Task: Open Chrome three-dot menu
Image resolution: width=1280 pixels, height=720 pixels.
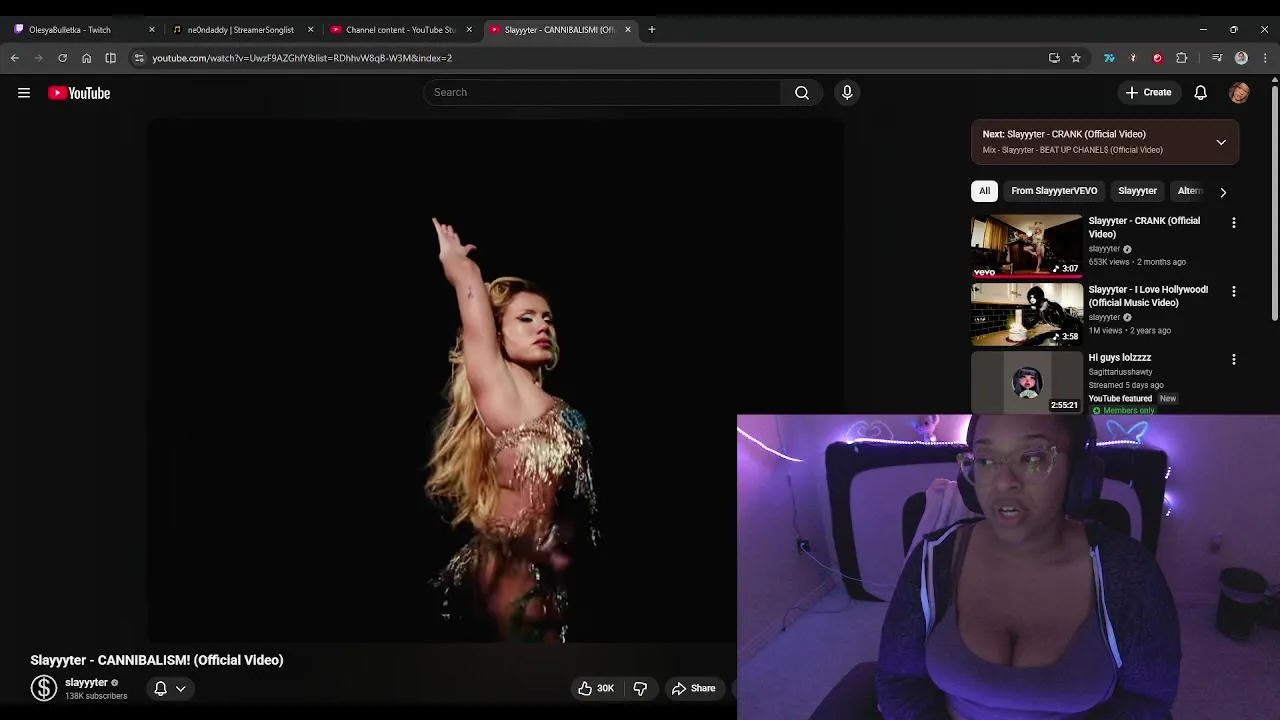Action: click(x=1265, y=58)
